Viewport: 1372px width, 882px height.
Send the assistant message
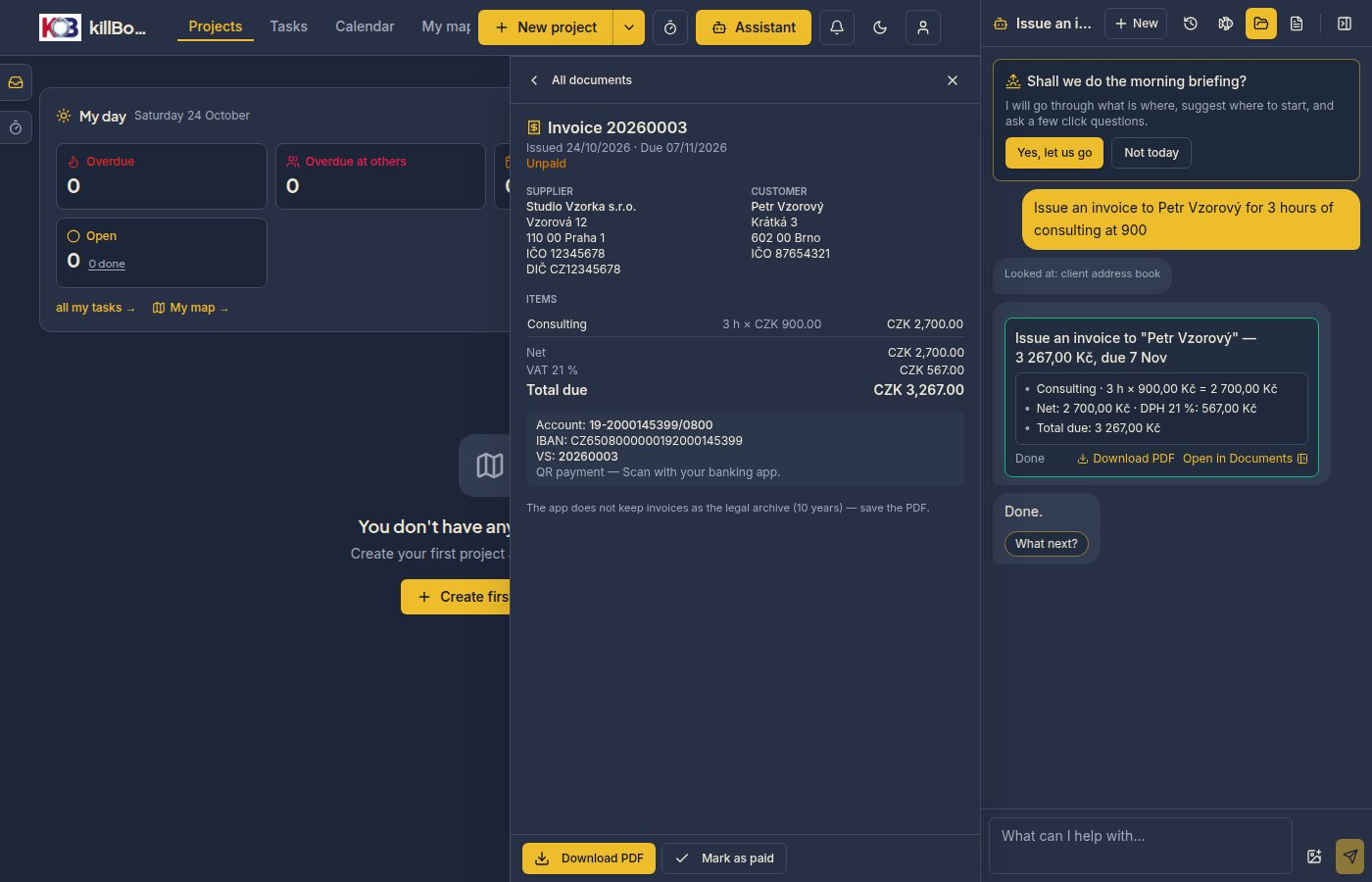tap(1349, 857)
